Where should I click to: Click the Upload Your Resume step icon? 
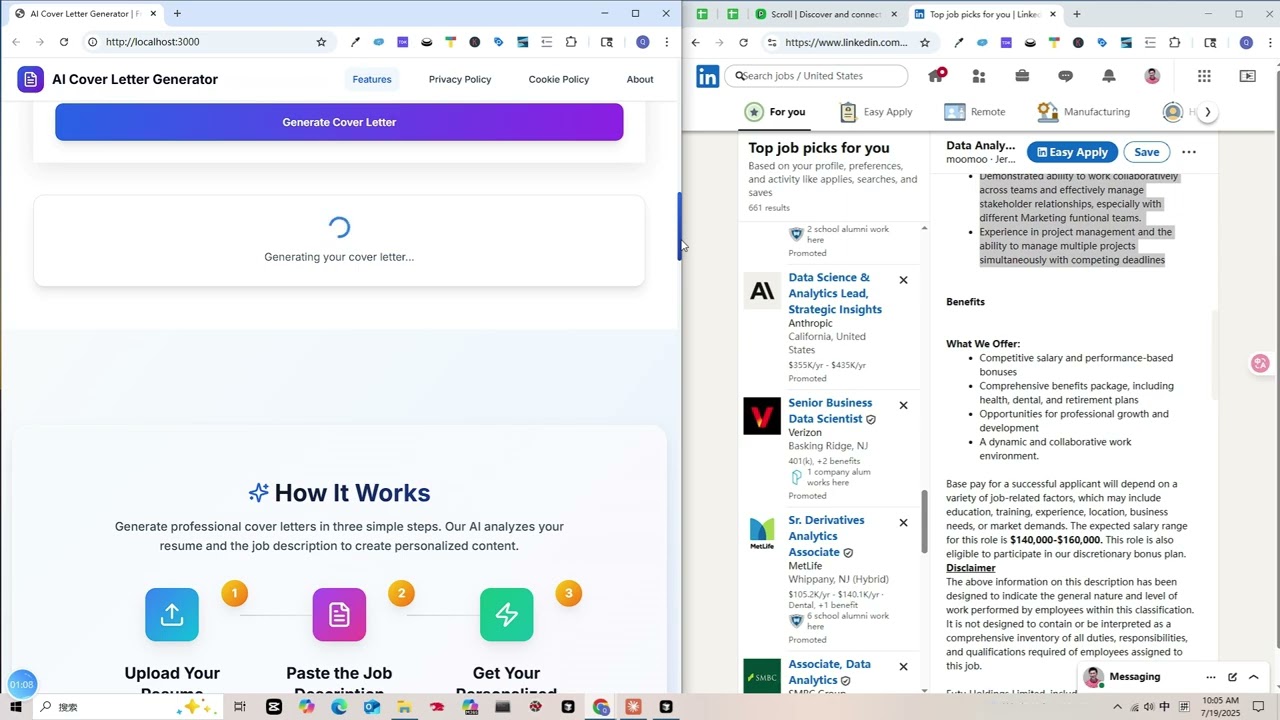(x=172, y=614)
